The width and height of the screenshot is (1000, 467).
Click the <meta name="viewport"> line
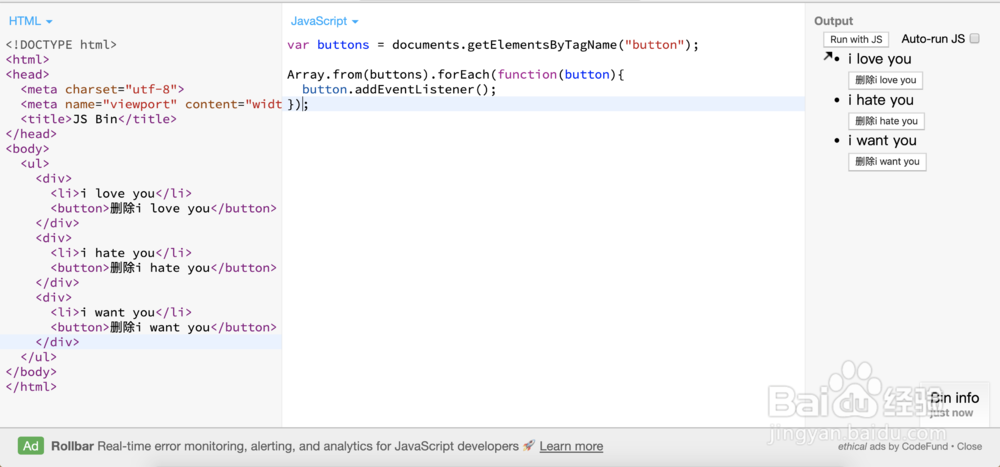[x=151, y=104]
